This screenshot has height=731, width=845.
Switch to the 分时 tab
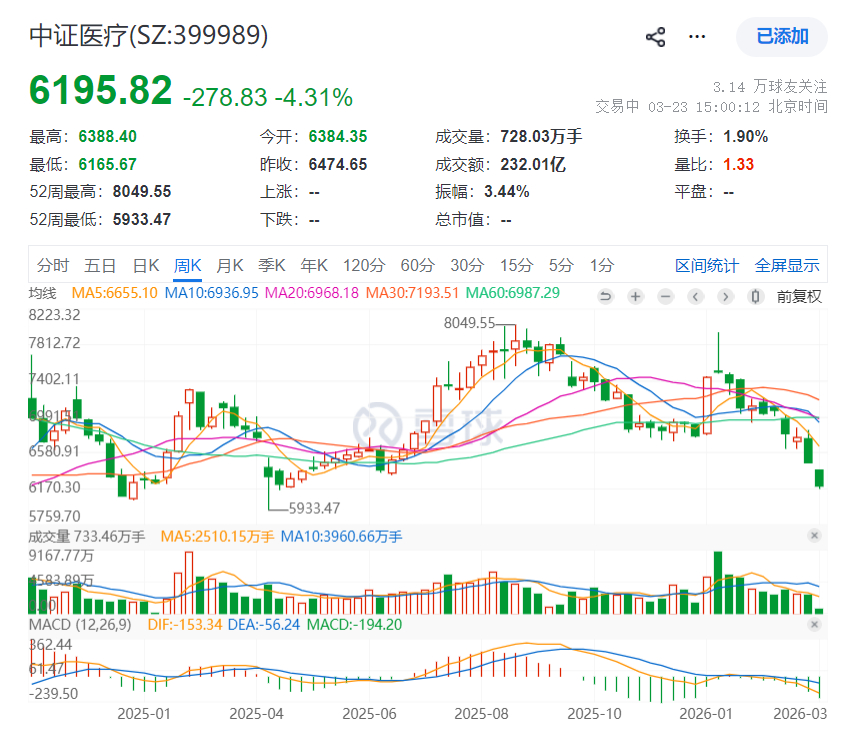click(53, 265)
